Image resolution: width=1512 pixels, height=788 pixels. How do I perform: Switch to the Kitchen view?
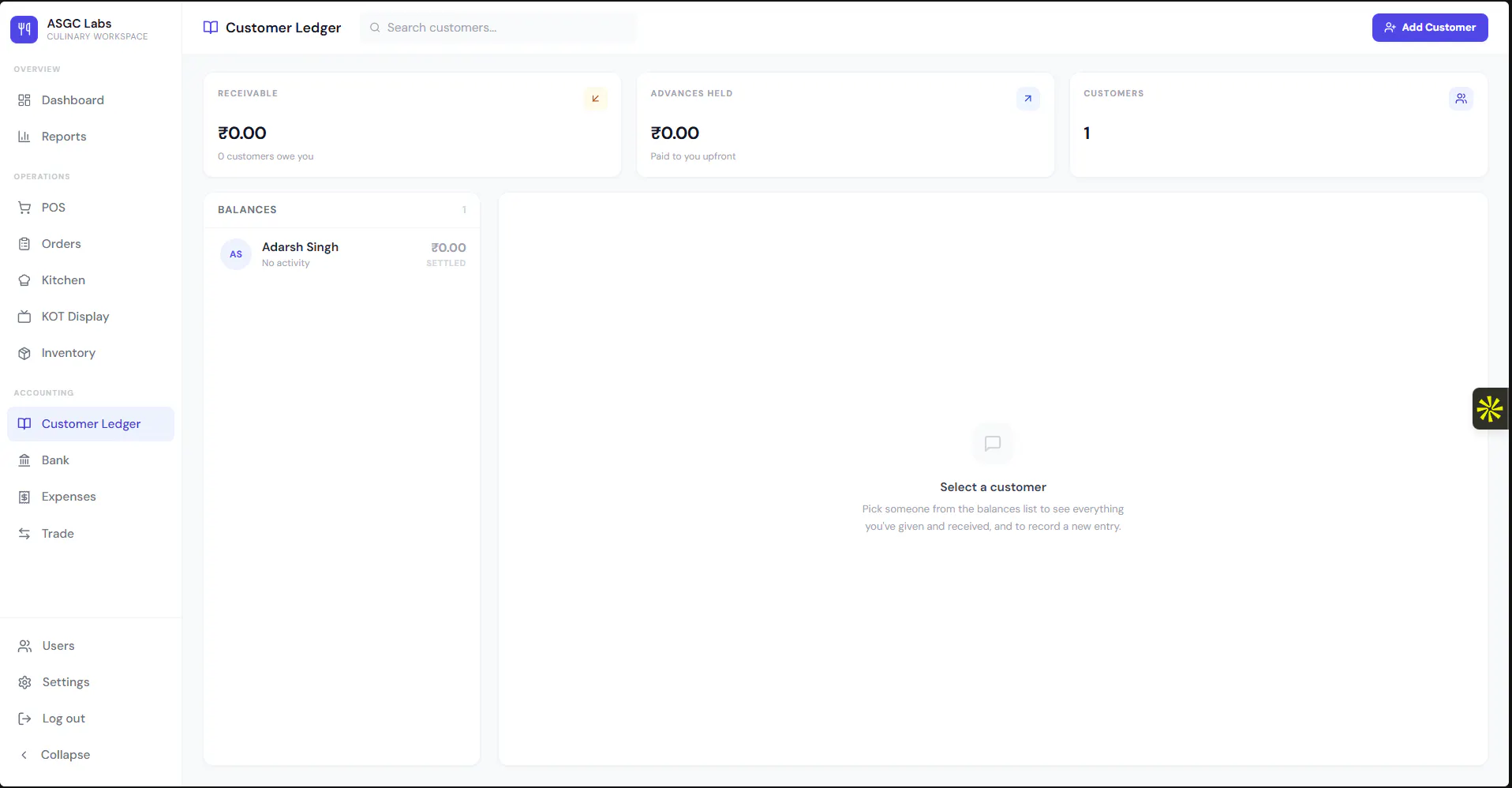tap(91, 280)
